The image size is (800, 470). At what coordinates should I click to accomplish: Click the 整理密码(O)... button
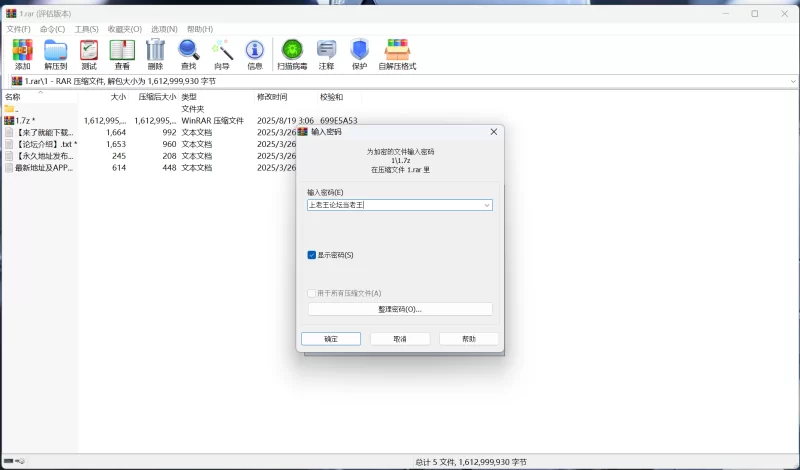[x=400, y=309]
